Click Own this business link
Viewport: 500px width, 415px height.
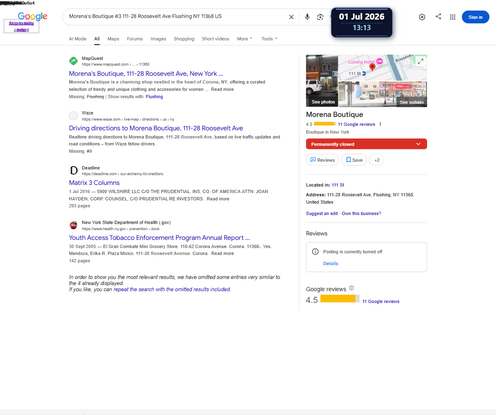tap(361, 213)
